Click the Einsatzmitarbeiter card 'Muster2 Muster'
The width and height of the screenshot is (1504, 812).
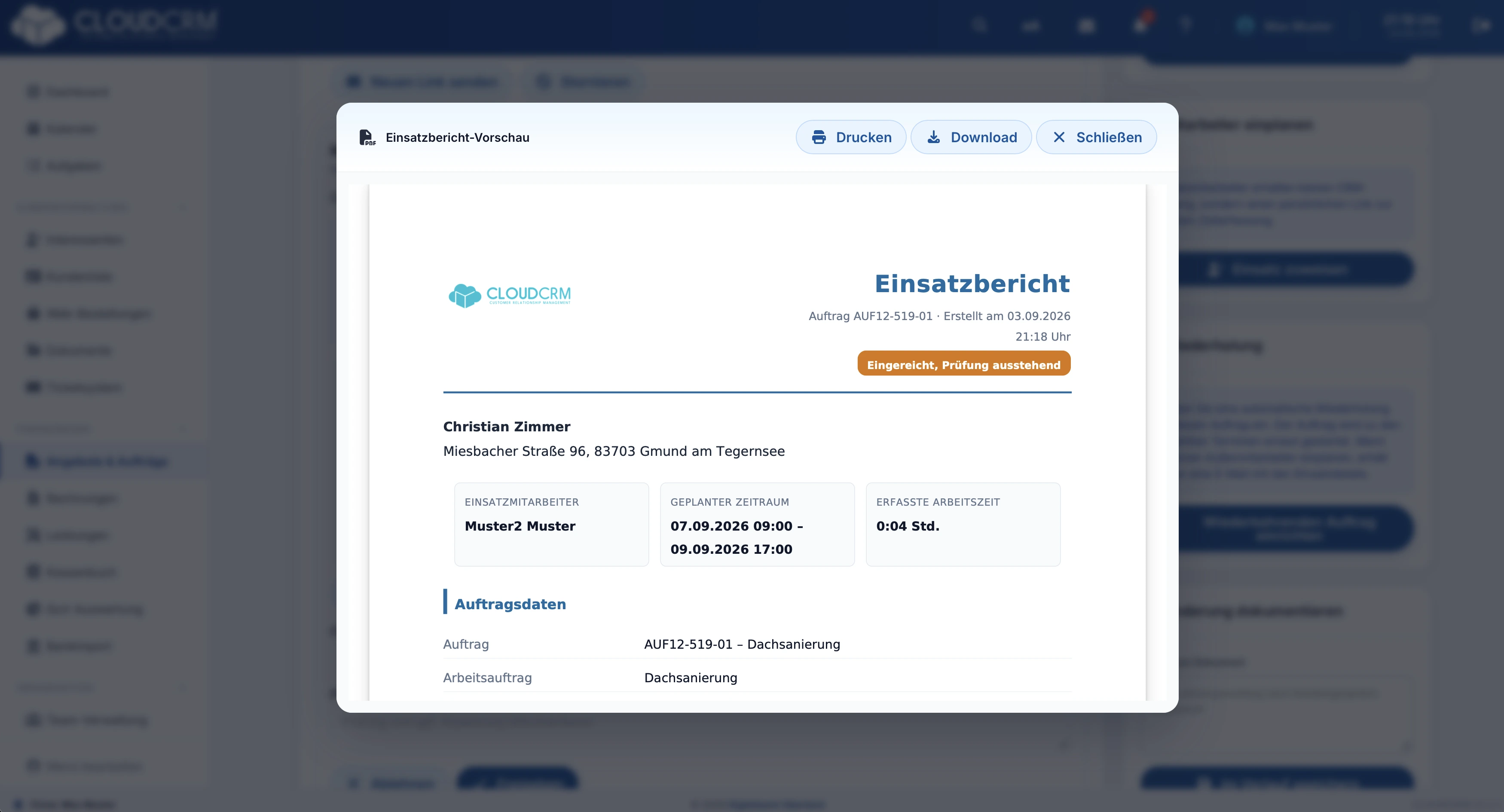coord(551,524)
